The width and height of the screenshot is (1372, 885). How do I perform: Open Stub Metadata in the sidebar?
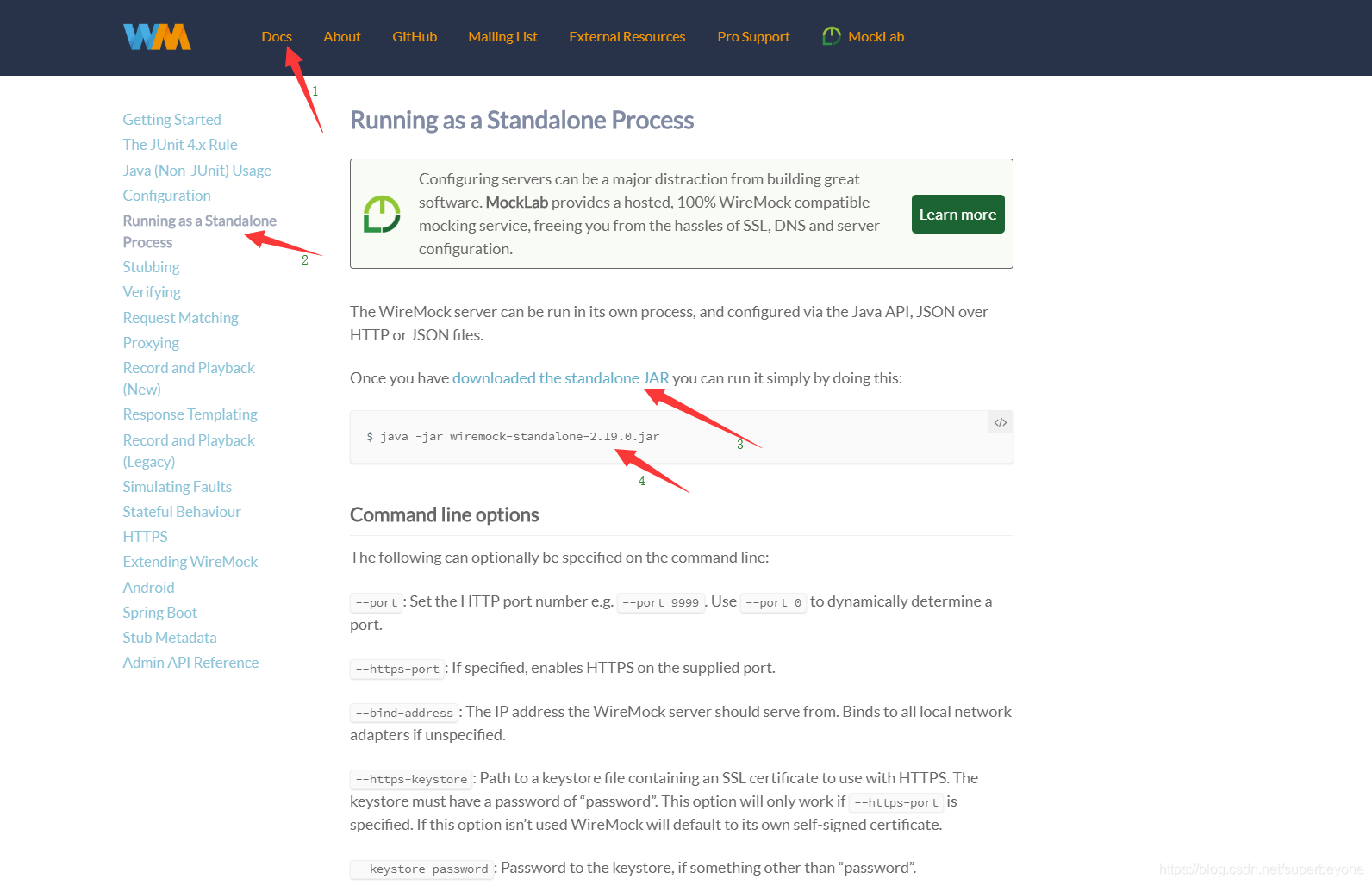point(170,638)
